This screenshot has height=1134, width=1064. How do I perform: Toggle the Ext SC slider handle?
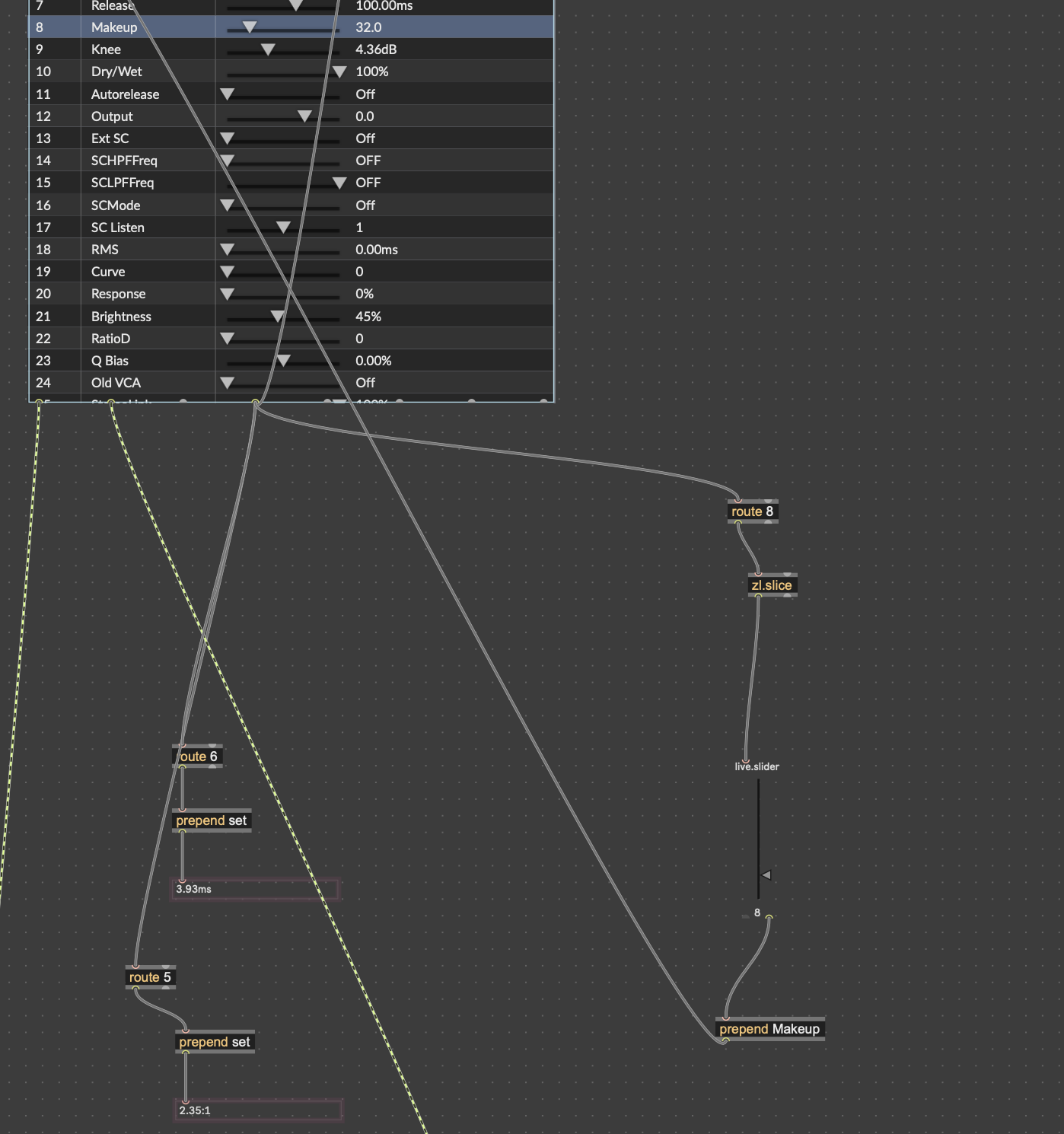[227, 139]
